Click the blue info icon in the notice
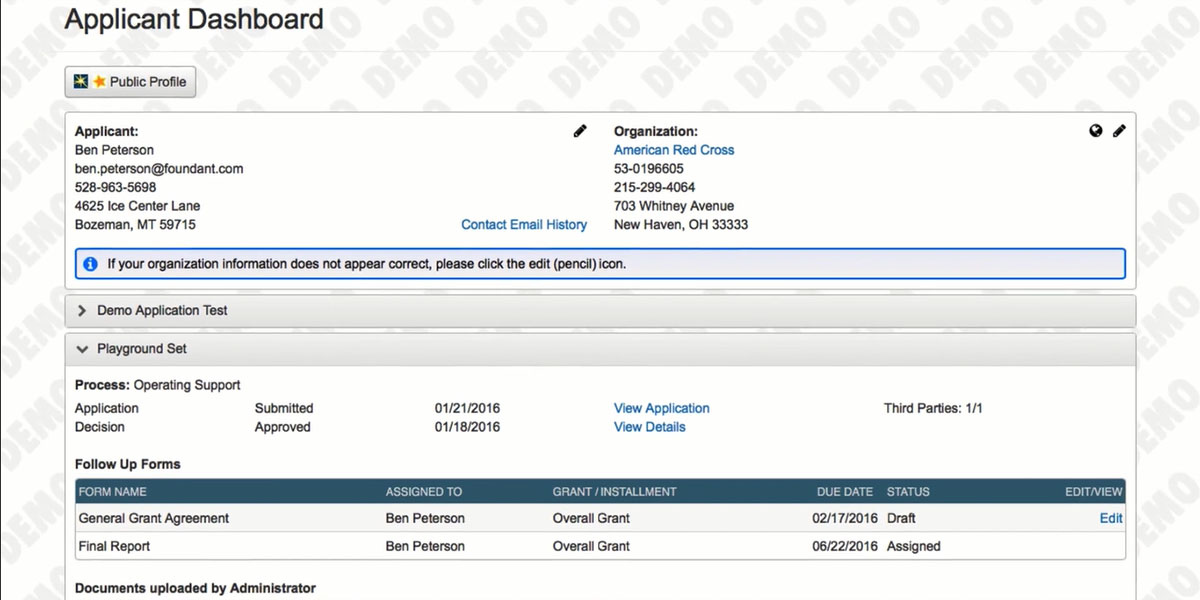Screen dimensions: 1200x600 point(90,264)
